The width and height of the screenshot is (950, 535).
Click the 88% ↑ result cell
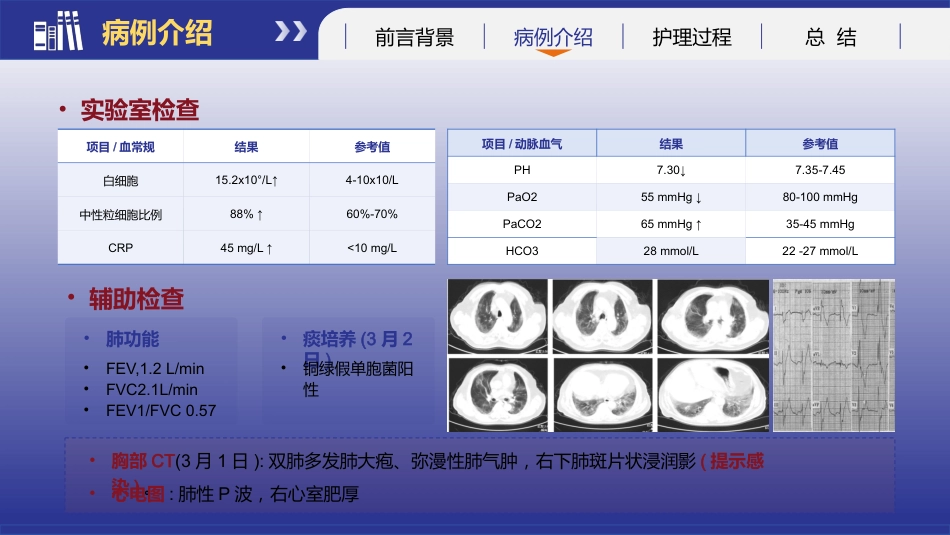coord(247,214)
